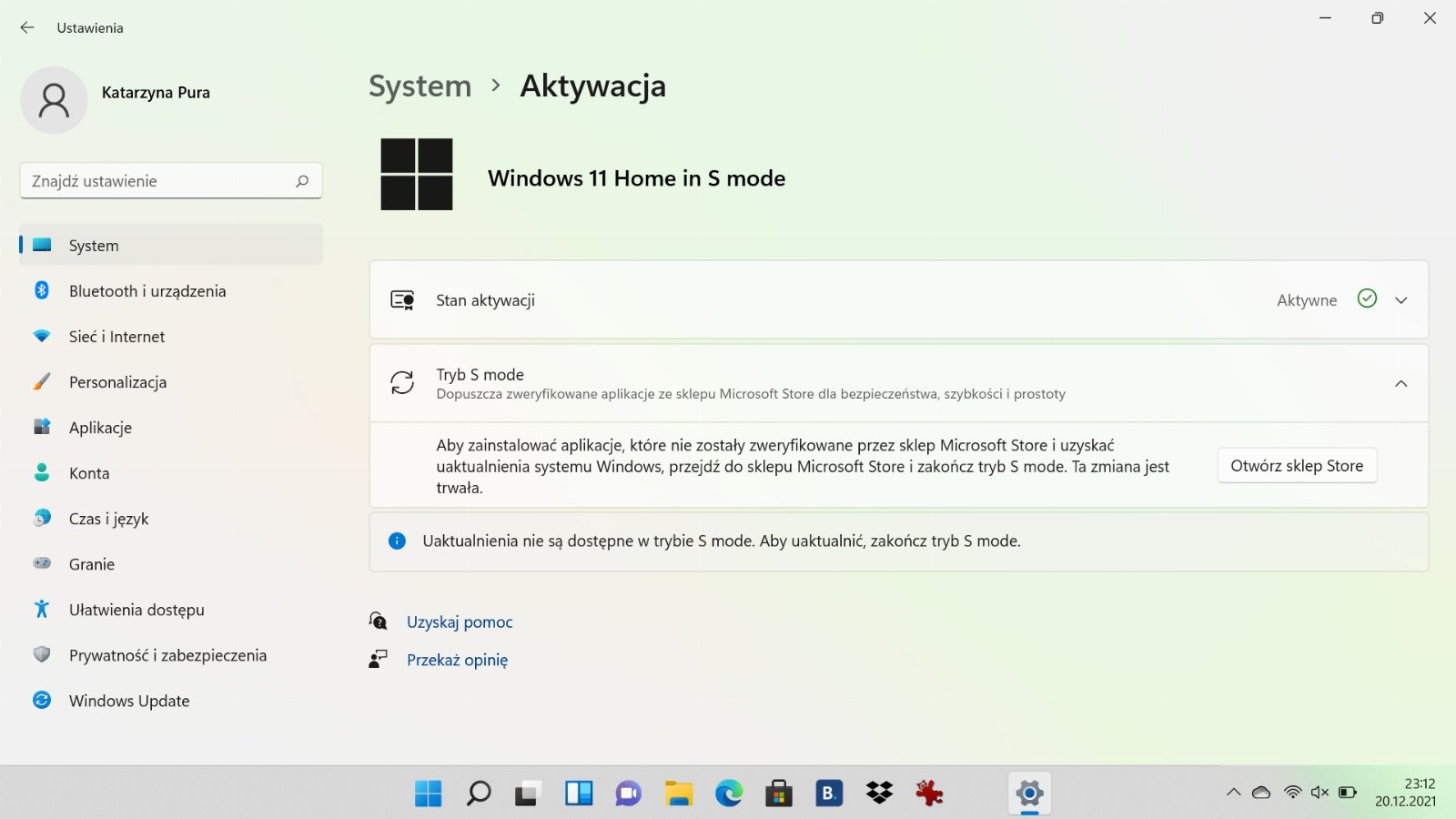Open Teams Chat on the taskbar
This screenshot has height=819, width=1456.
(628, 794)
